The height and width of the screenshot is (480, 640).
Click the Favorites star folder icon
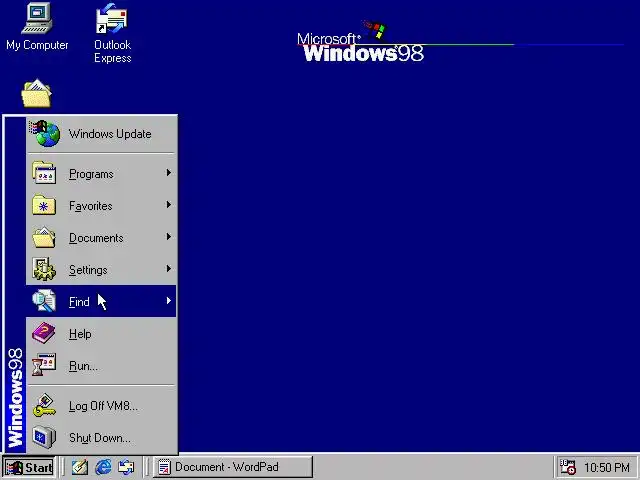coord(44,205)
